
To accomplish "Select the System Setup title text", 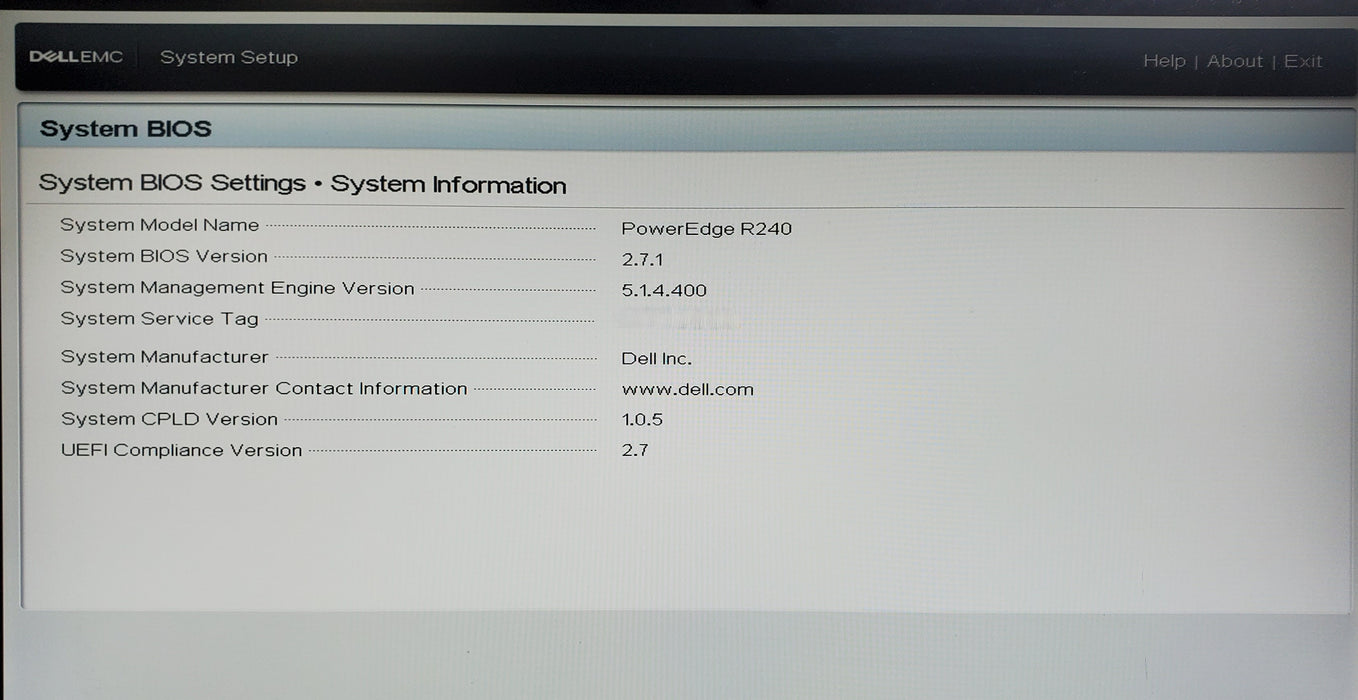I will pyautogui.click(x=229, y=57).
